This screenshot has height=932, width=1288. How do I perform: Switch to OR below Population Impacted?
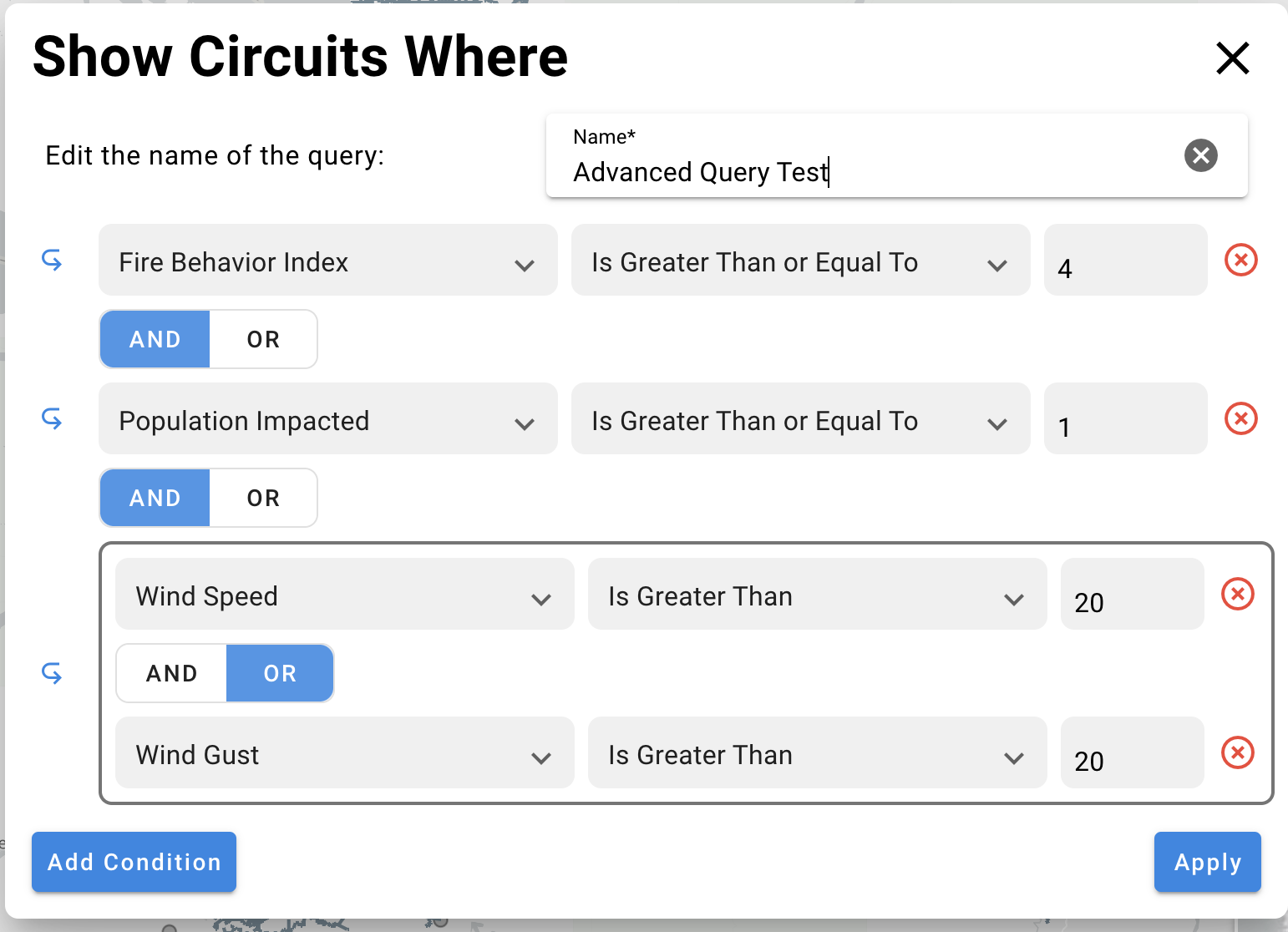[x=263, y=498]
